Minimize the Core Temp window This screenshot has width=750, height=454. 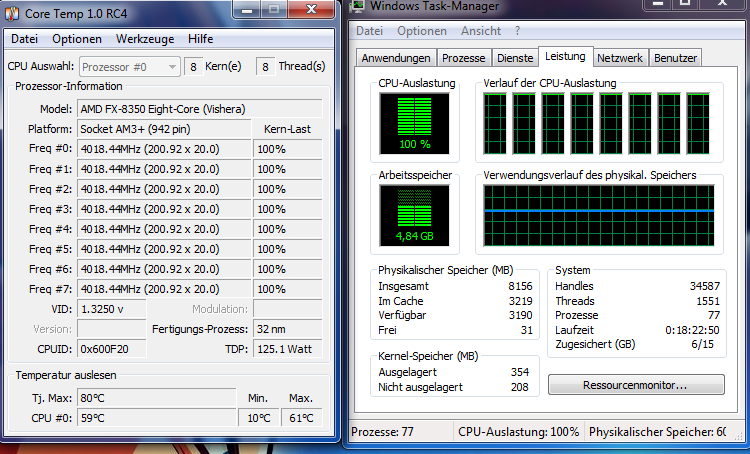click(x=247, y=9)
